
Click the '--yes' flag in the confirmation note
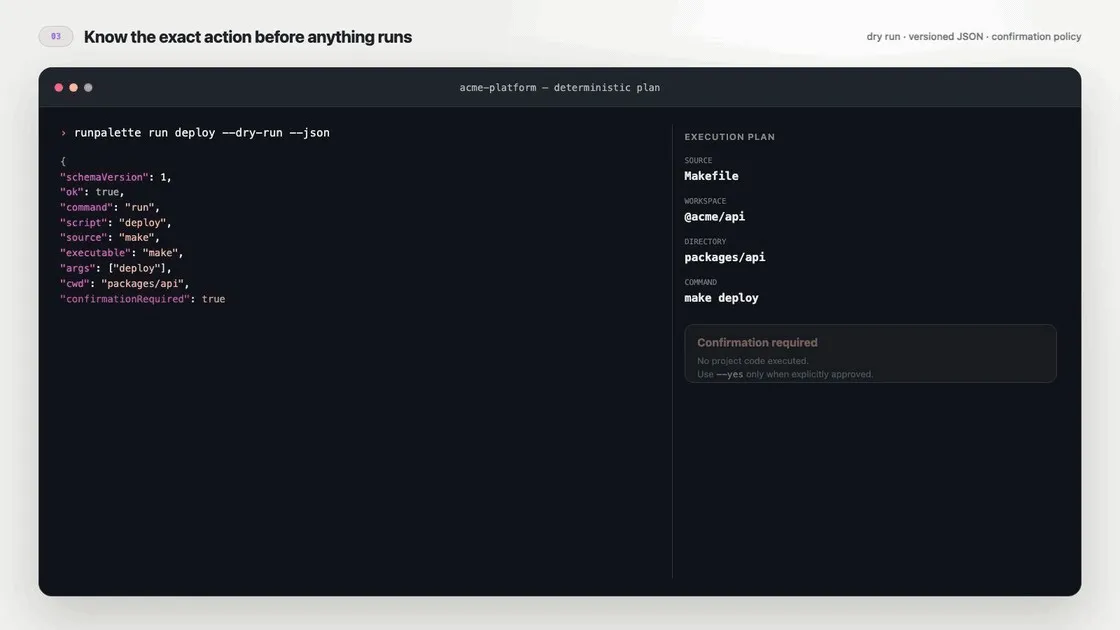click(x=729, y=374)
